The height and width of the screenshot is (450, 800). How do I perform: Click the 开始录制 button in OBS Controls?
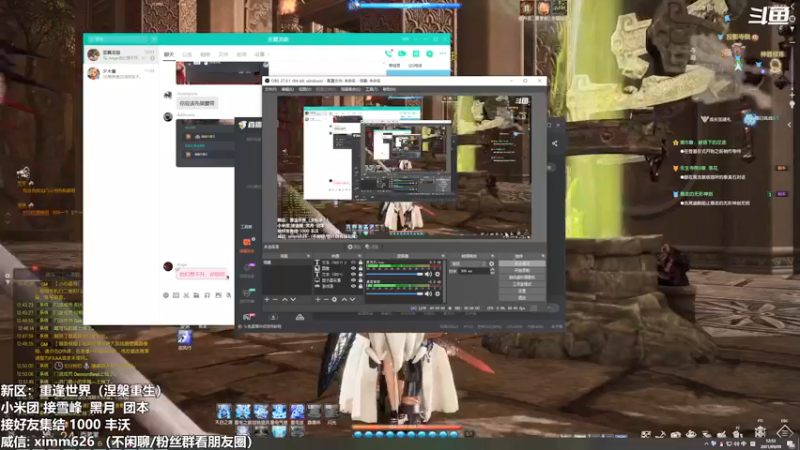[x=522, y=270]
